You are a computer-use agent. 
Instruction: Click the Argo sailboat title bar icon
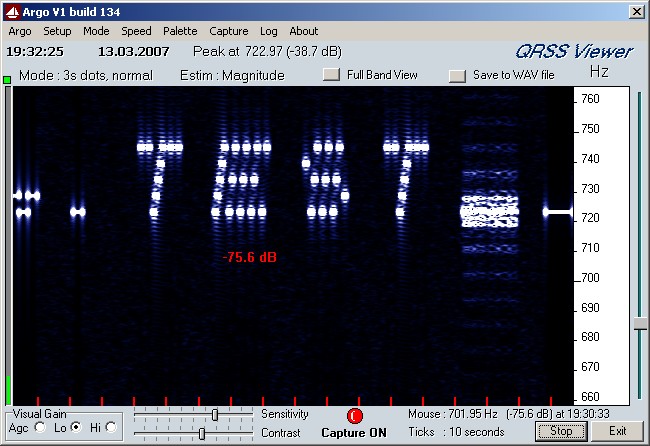(x=12, y=12)
